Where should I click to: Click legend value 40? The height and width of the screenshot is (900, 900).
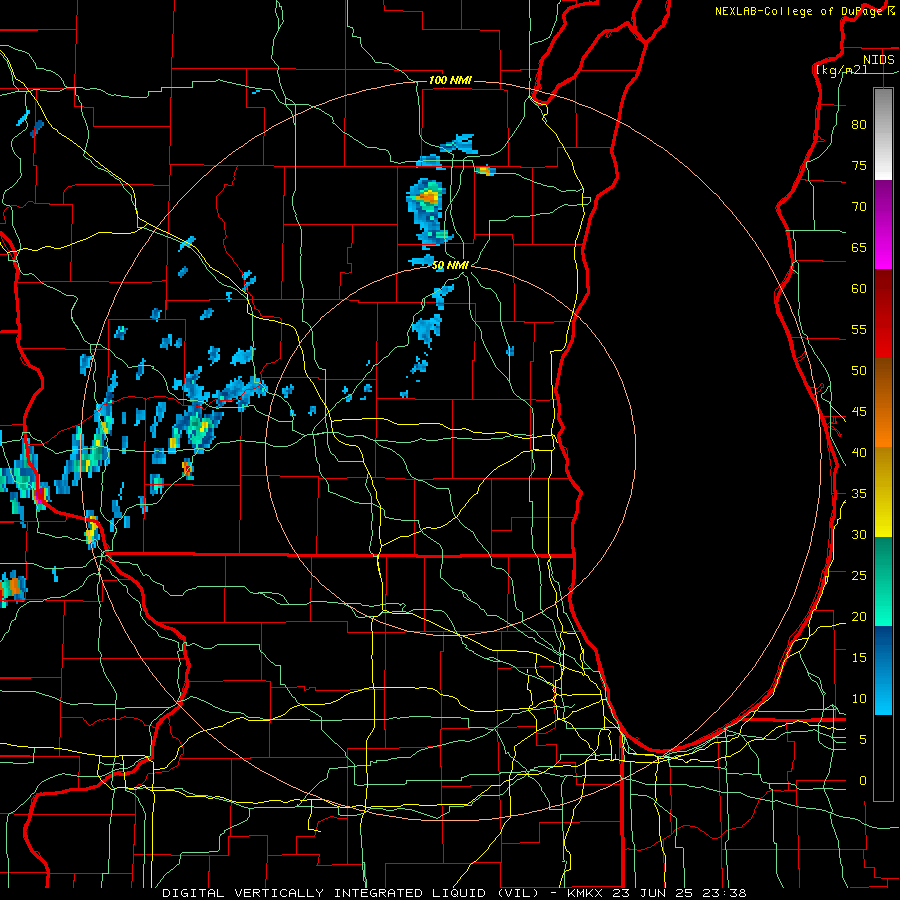pos(859,453)
